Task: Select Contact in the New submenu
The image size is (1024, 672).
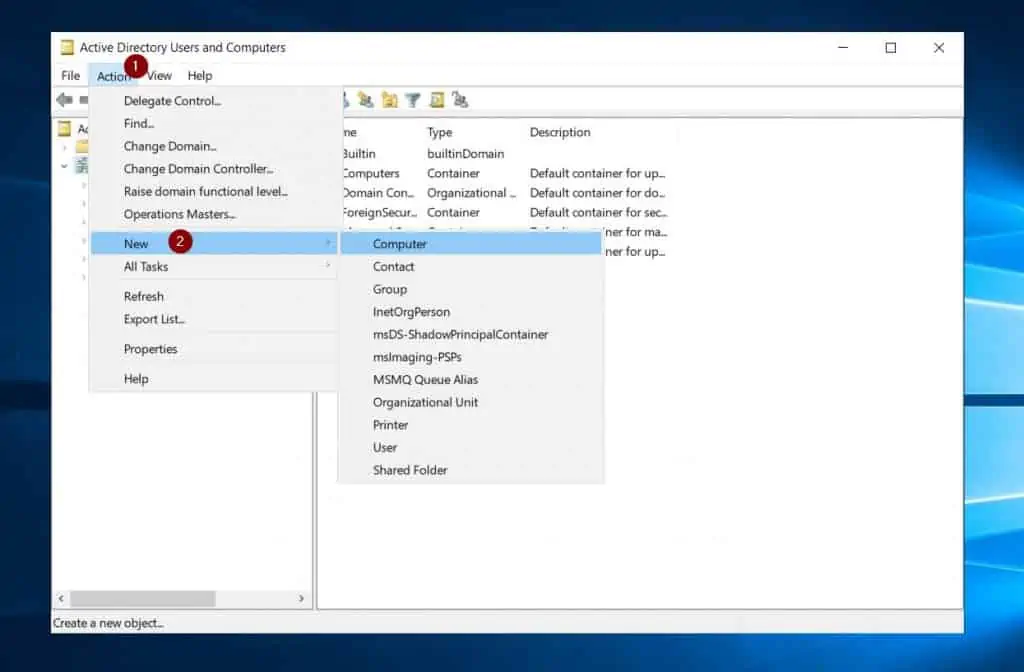Action: pos(471,266)
